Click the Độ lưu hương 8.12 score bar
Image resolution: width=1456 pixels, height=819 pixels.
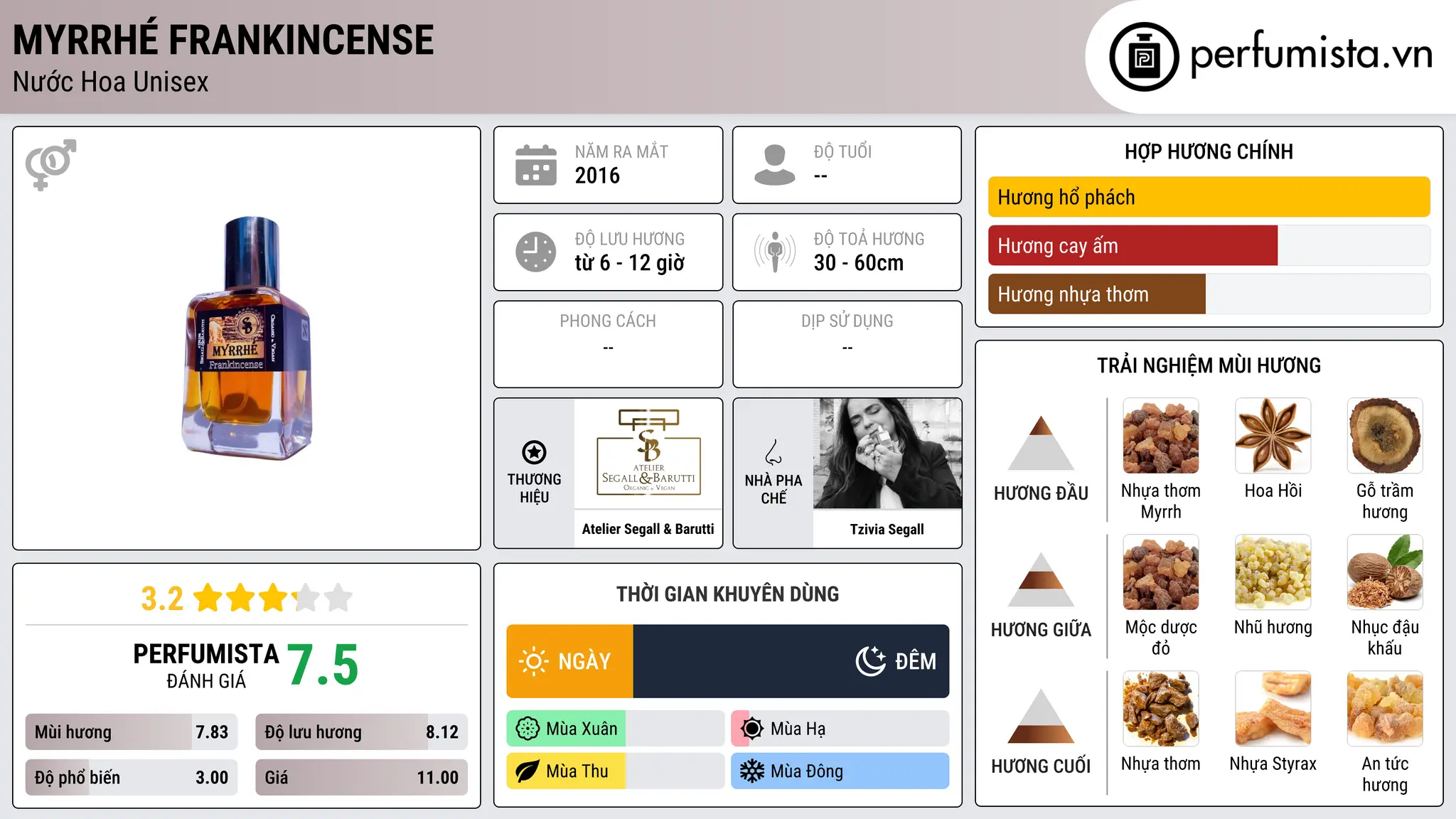click(361, 732)
